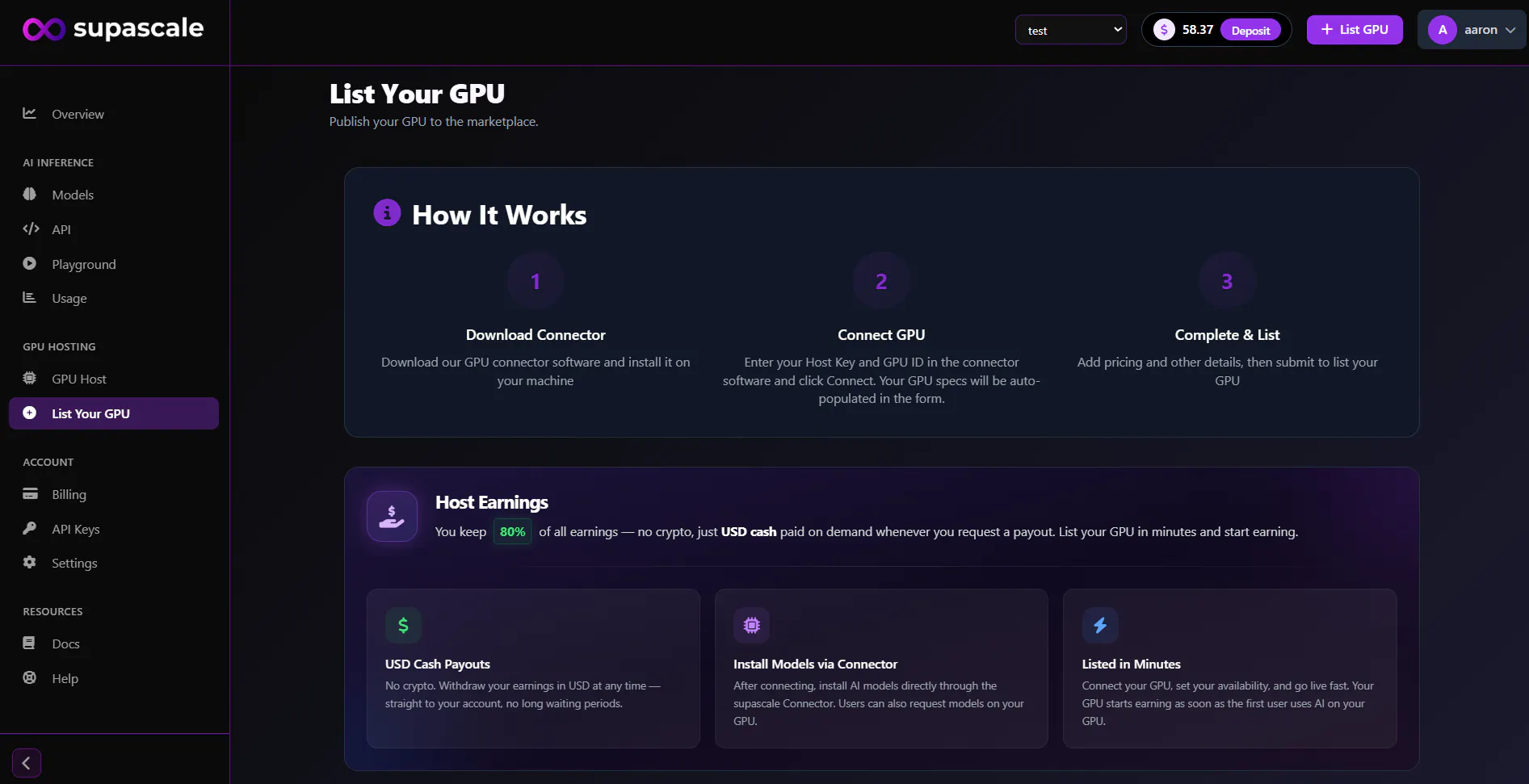Click the How It Works heading
Screen dimensions: 1529x784
click(x=499, y=215)
